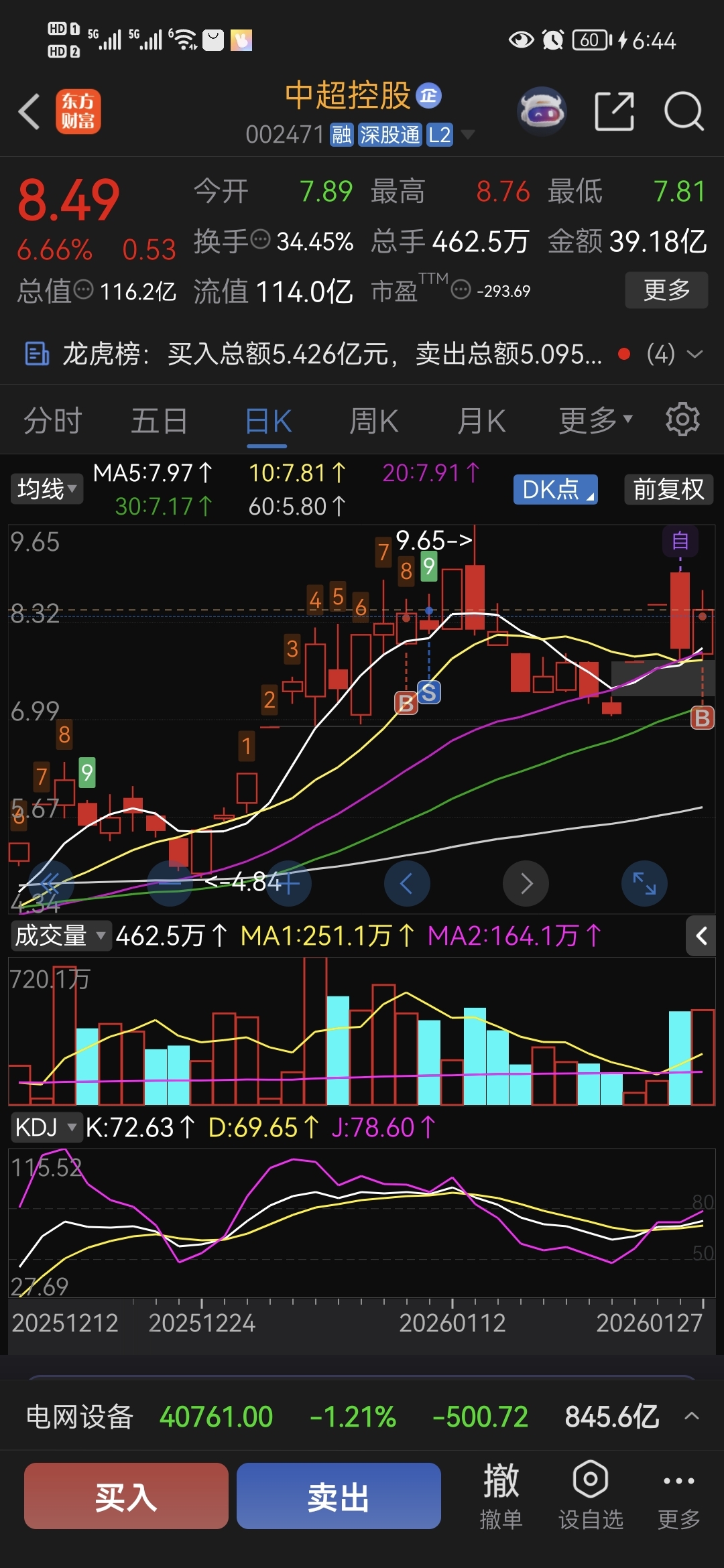Screen dimensions: 724x1568
Task: Tap the 融 margin trading tag
Action: coord(342,135)
